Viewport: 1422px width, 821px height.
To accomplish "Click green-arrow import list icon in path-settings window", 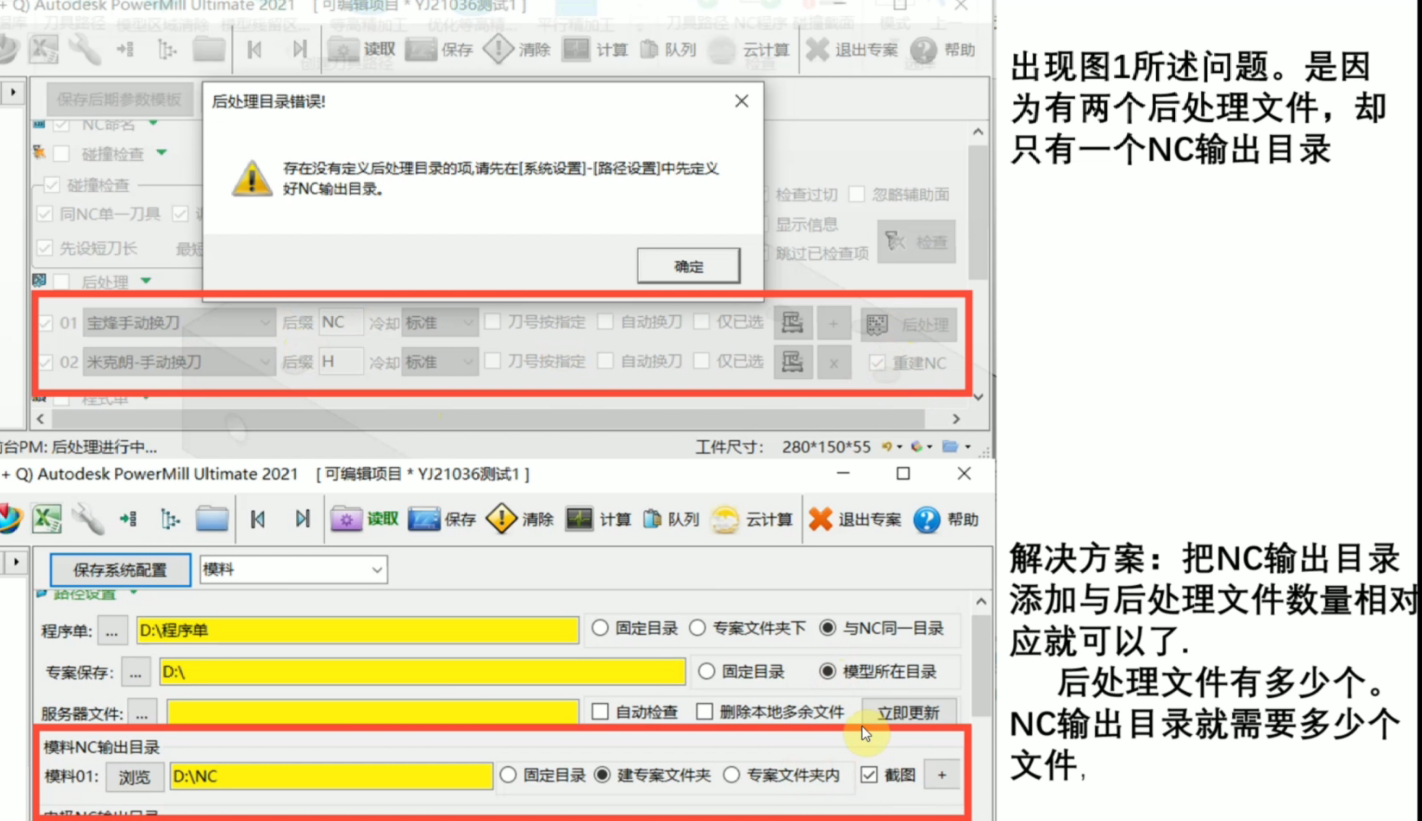I will (128, 519).
